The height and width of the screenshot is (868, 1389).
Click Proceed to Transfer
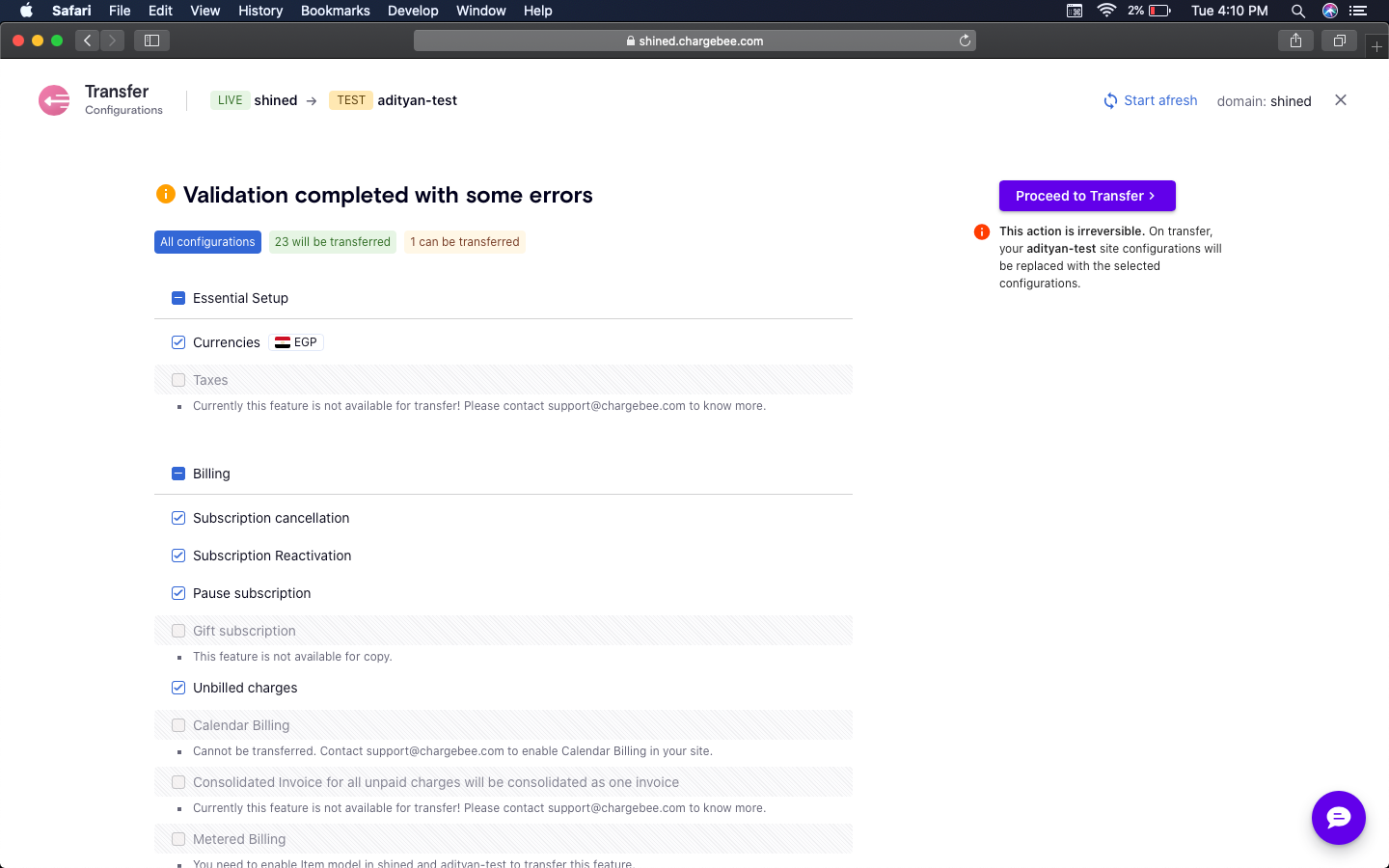1086,196
